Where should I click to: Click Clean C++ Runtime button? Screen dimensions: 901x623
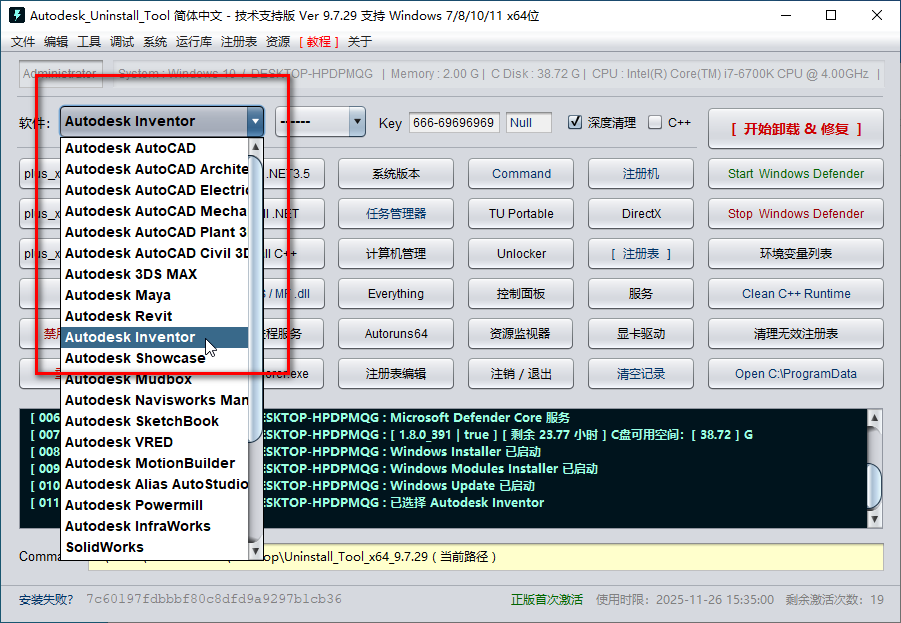(796, 294)
